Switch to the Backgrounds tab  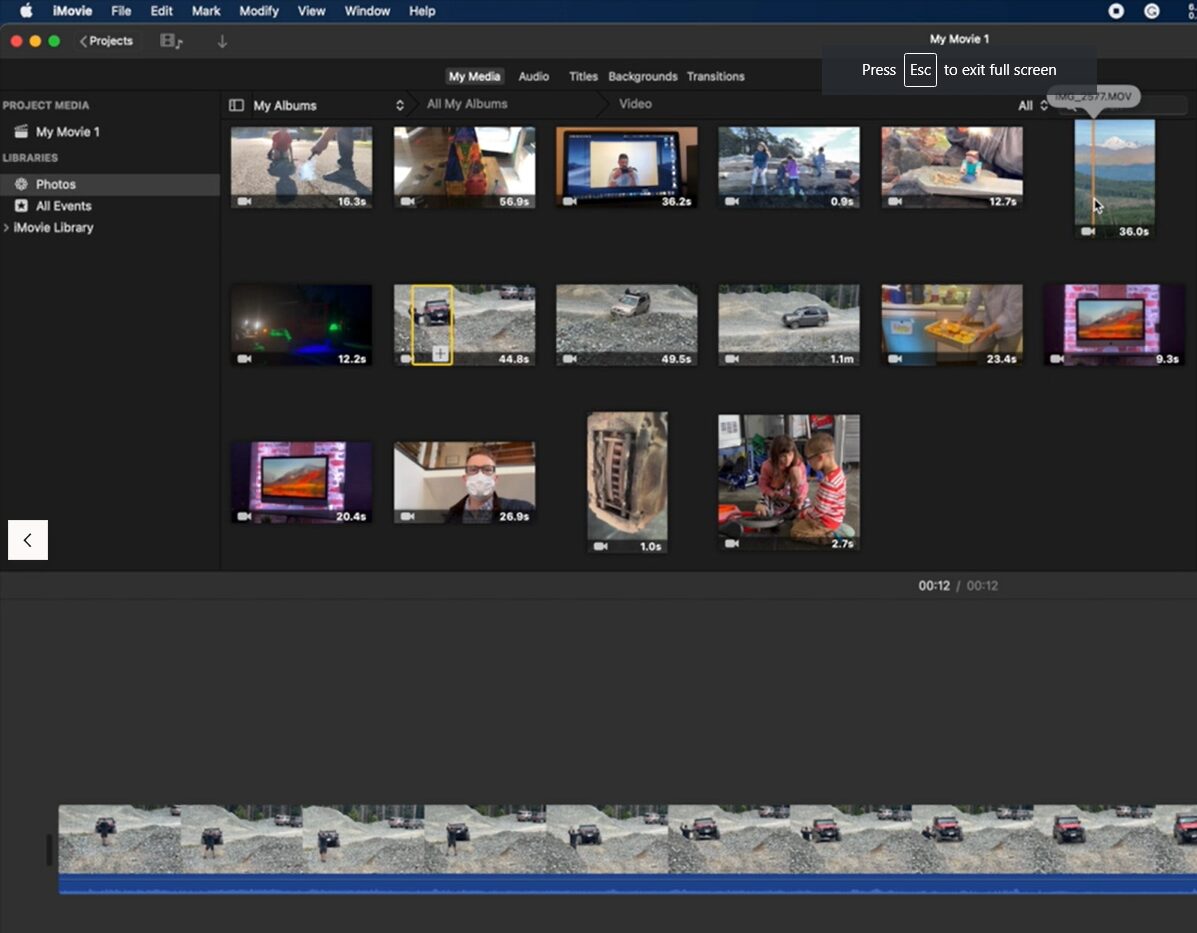pyautogui.click(x=642, y=76)
